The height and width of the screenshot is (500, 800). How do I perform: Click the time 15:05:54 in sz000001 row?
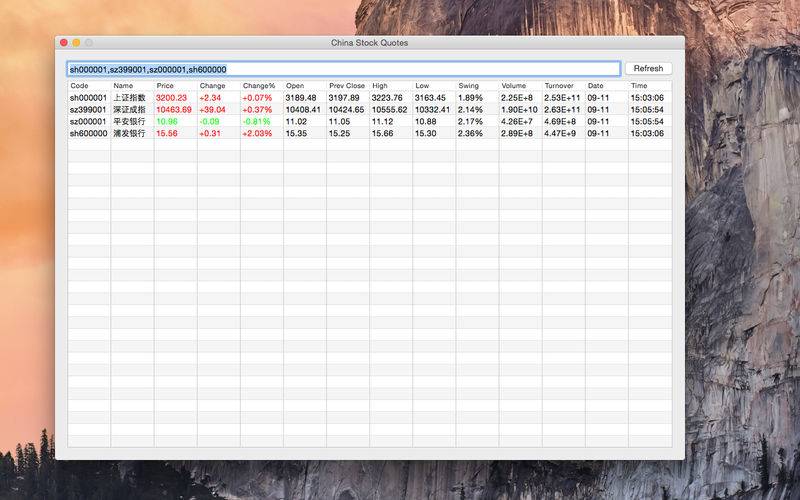647,121
